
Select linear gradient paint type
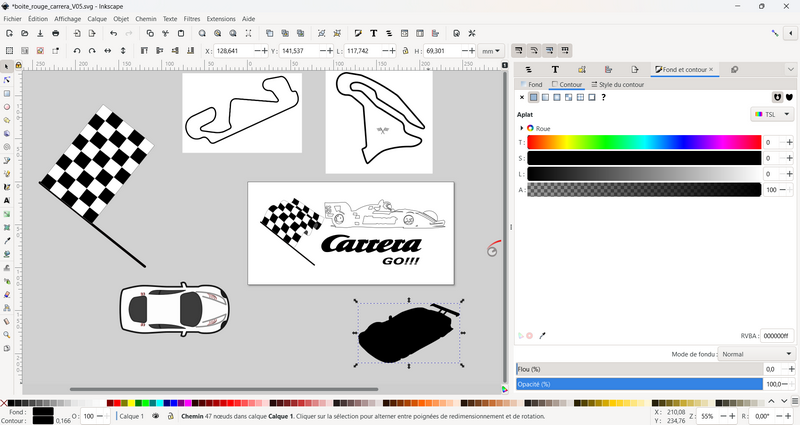tap(545, 97)
